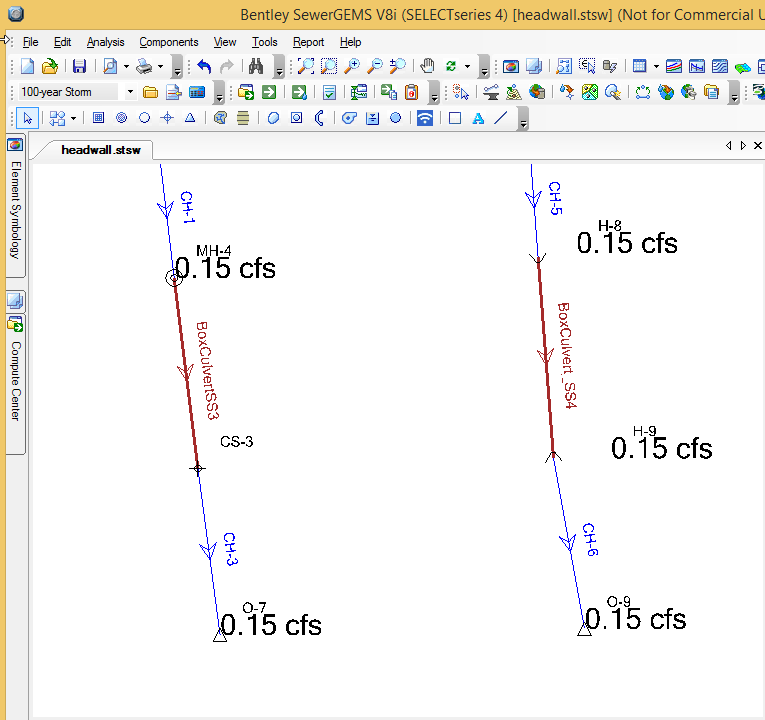
Task: Open the Analysis menu
Action: click(105, 42)
